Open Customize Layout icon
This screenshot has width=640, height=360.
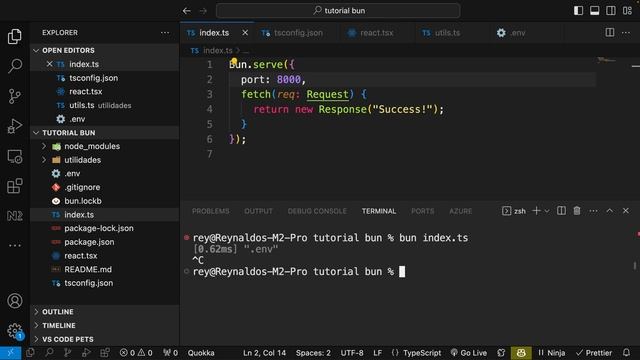click(627, 11)
